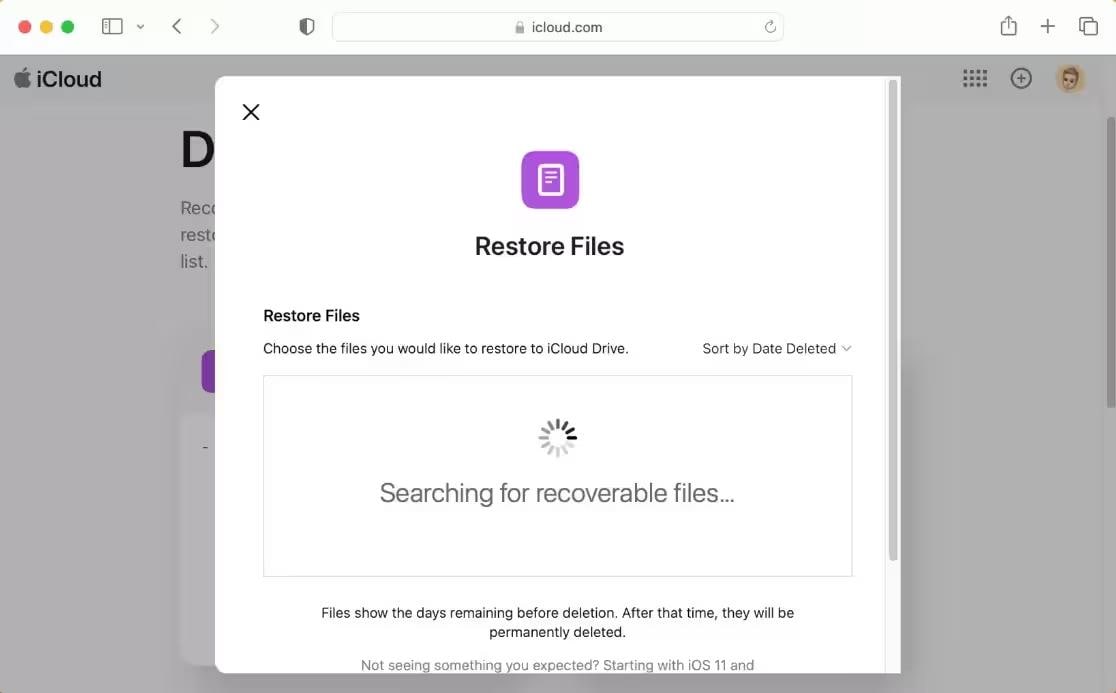Go back to the previous page
1116x693 pixels.
pyautogui.click(x=177, y=27)
